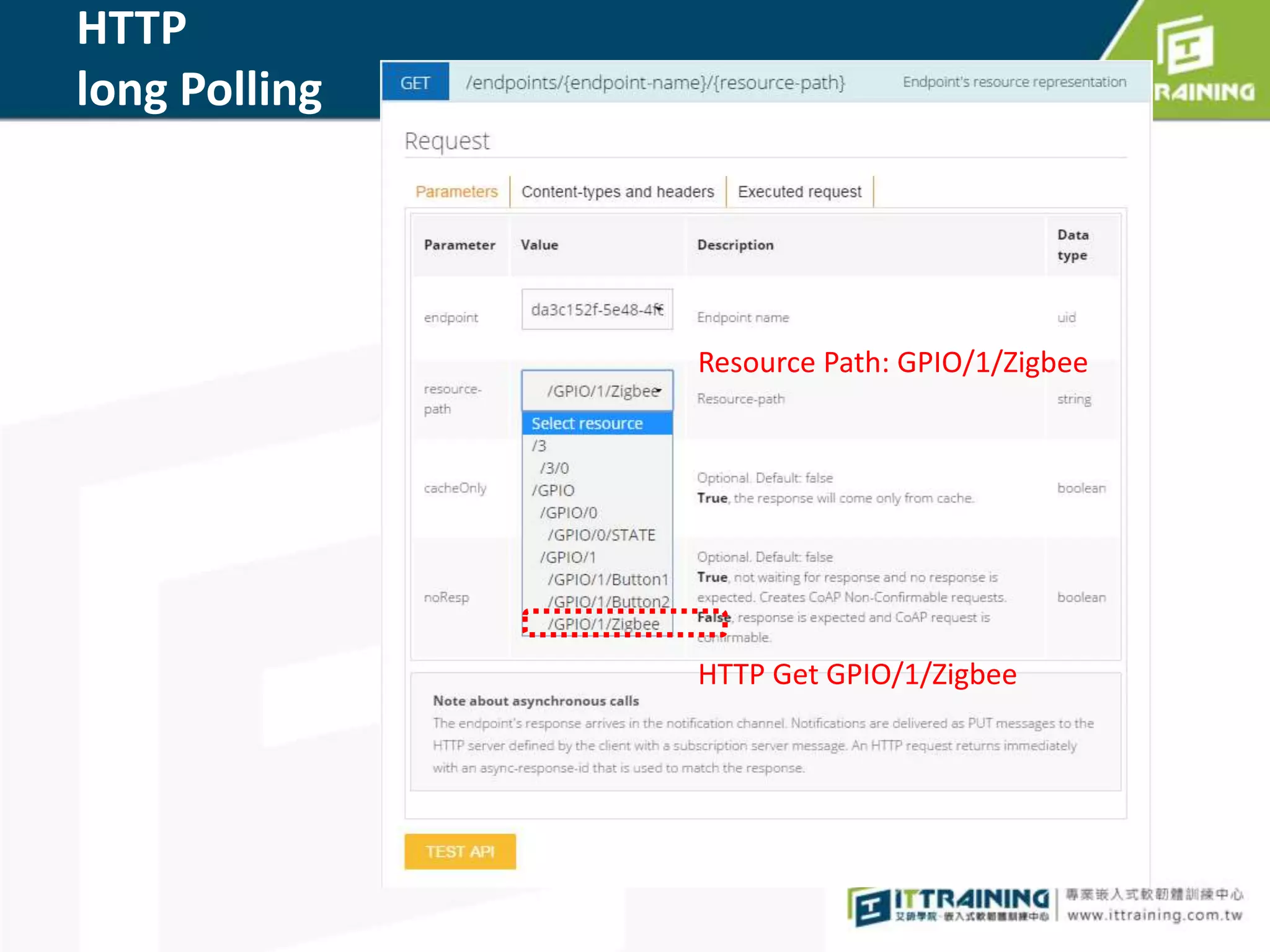Image resolution: width=1270 pixels, height=952 pixels.
Task: Switch to Content-types and headers tab
Action: [618, 192]
